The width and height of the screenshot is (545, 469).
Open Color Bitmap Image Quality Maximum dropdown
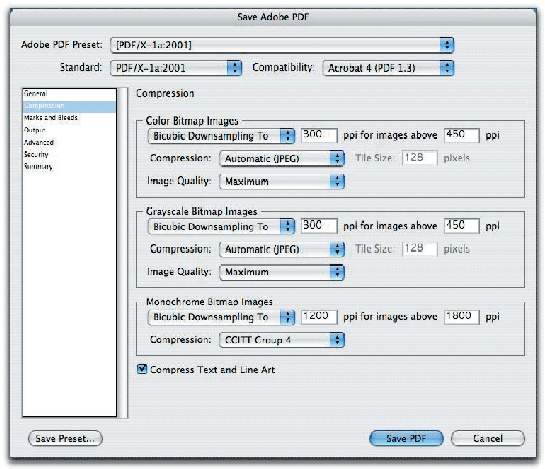282,181
